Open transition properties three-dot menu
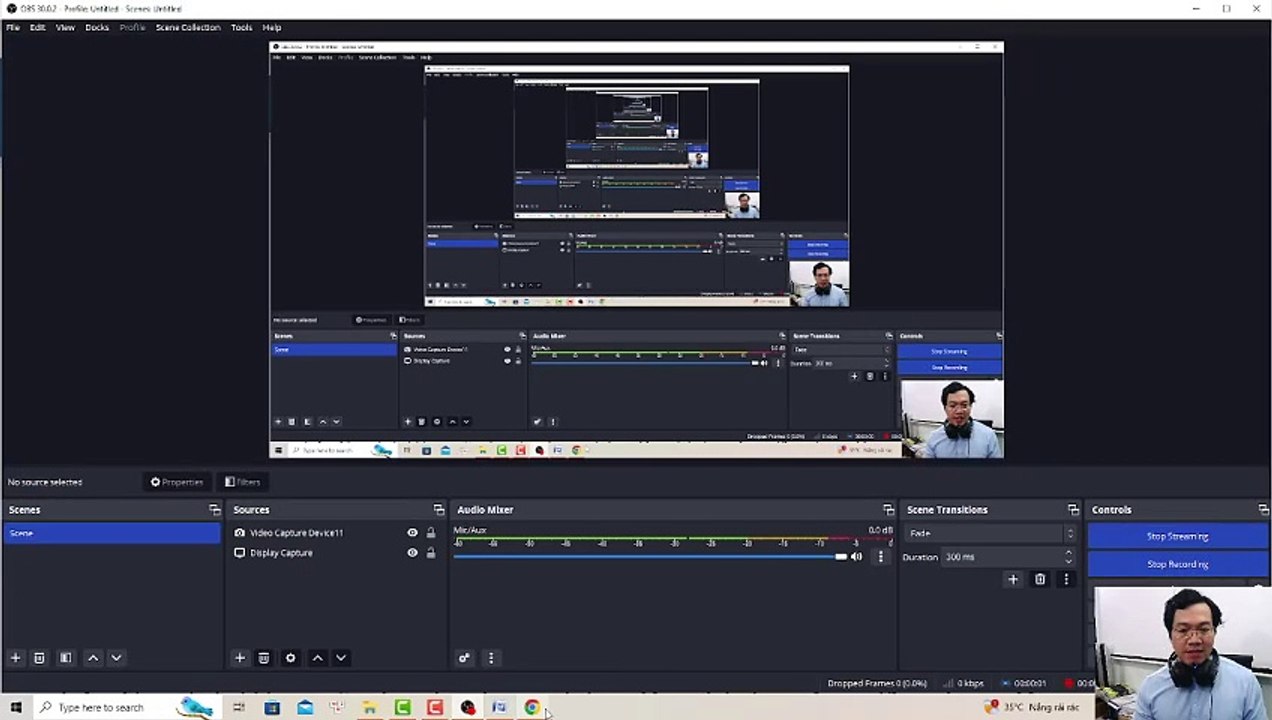1272x720 pixels. tap(1066, 579)
